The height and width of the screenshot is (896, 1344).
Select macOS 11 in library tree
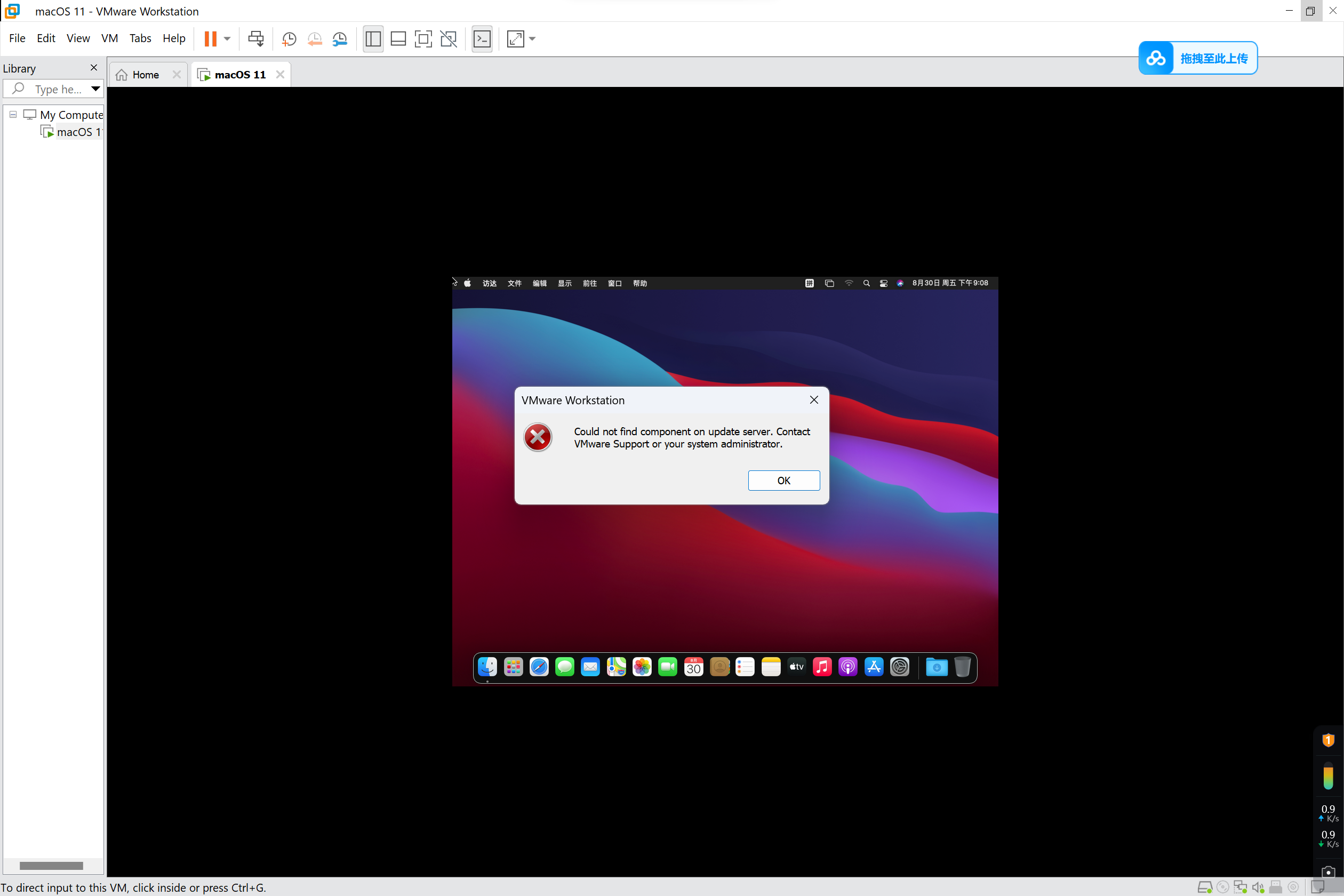tap(78, 132)
